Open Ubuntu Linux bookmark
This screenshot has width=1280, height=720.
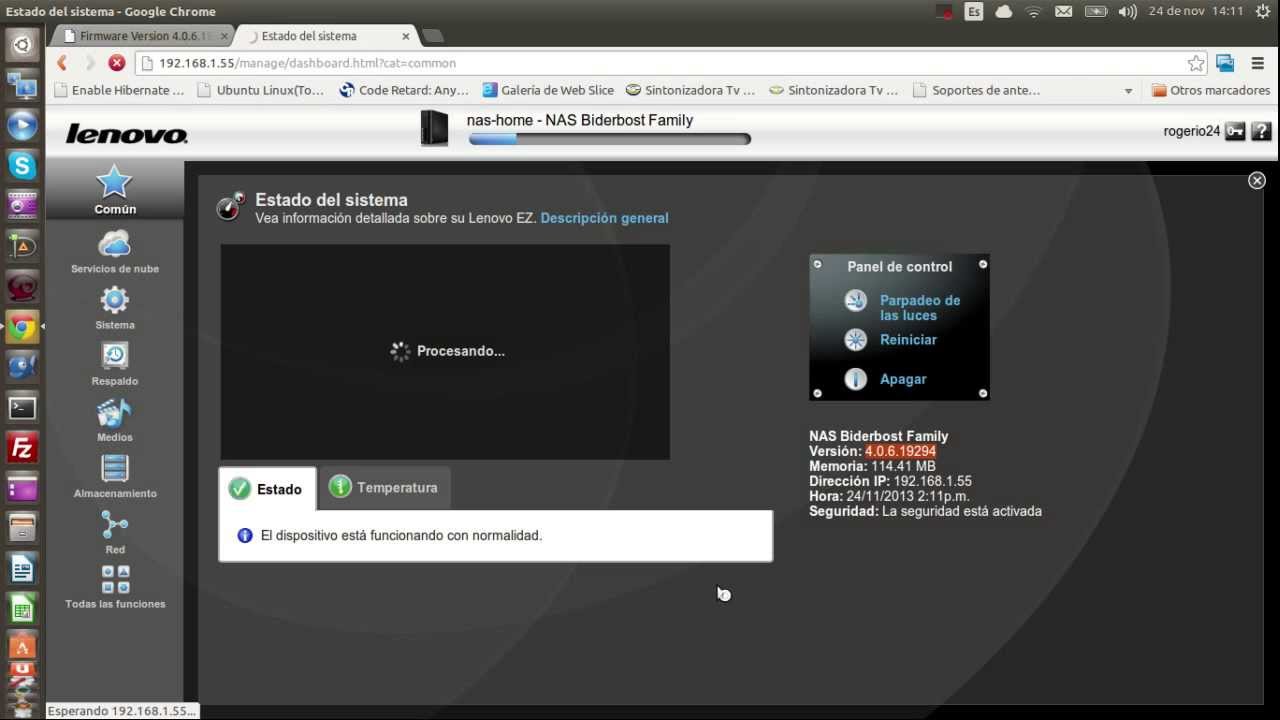[261, 90]
